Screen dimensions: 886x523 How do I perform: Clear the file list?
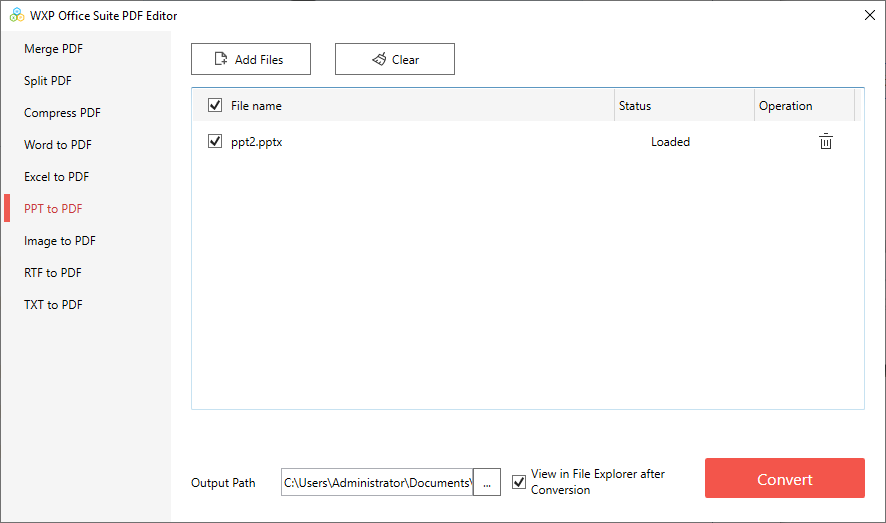tap(395, 59)
